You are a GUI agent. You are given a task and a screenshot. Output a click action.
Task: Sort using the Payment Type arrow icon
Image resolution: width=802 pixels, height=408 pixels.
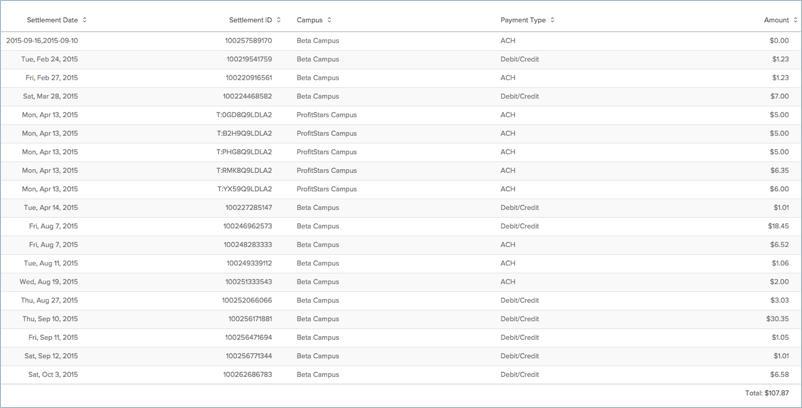coord(552,20)
